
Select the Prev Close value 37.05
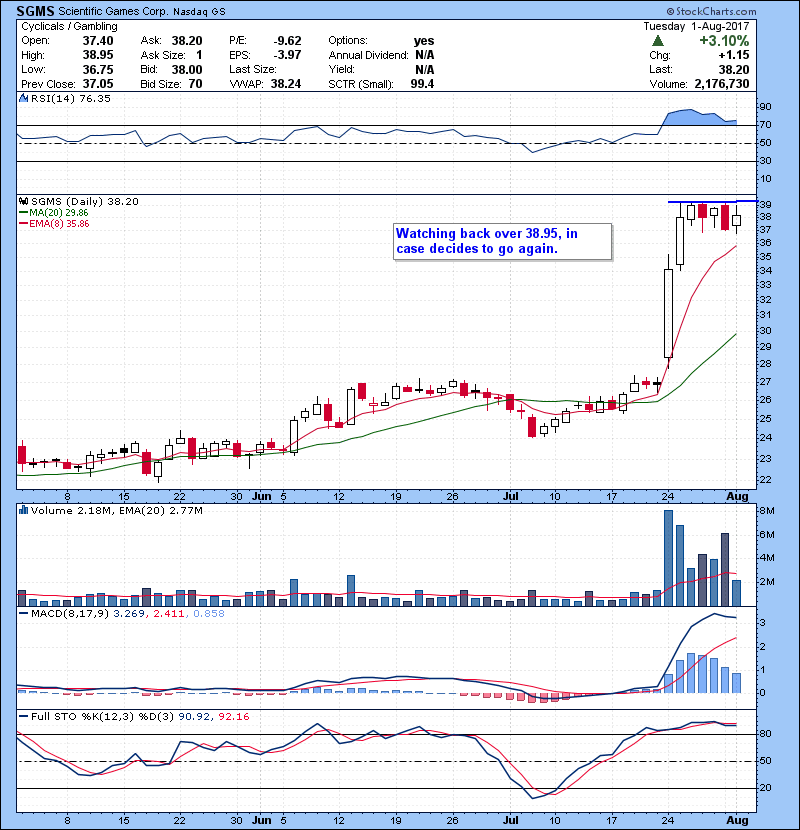click(98, 84)
